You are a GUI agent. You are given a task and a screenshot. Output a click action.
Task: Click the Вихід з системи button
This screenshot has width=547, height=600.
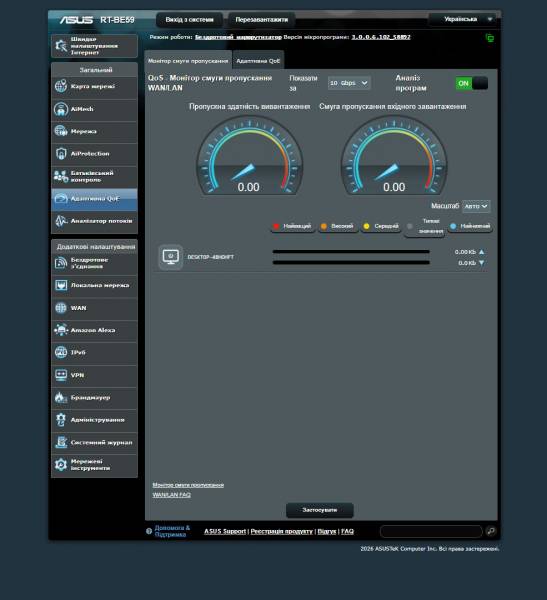[x=189, y=20]
